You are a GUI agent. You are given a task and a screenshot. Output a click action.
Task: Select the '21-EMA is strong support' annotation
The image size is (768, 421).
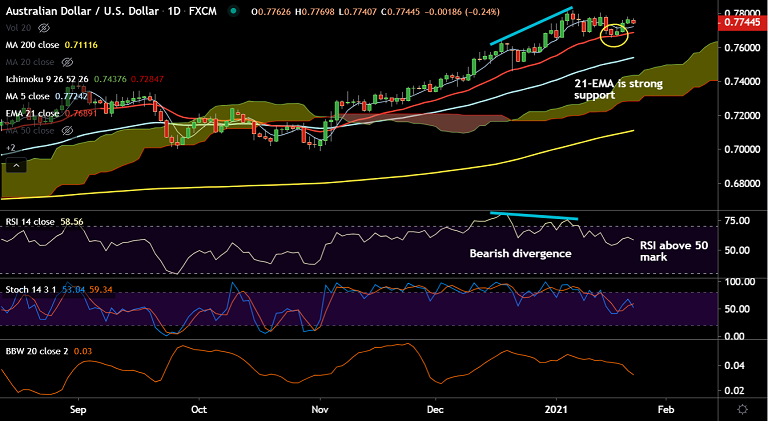(x=619, y=89)
